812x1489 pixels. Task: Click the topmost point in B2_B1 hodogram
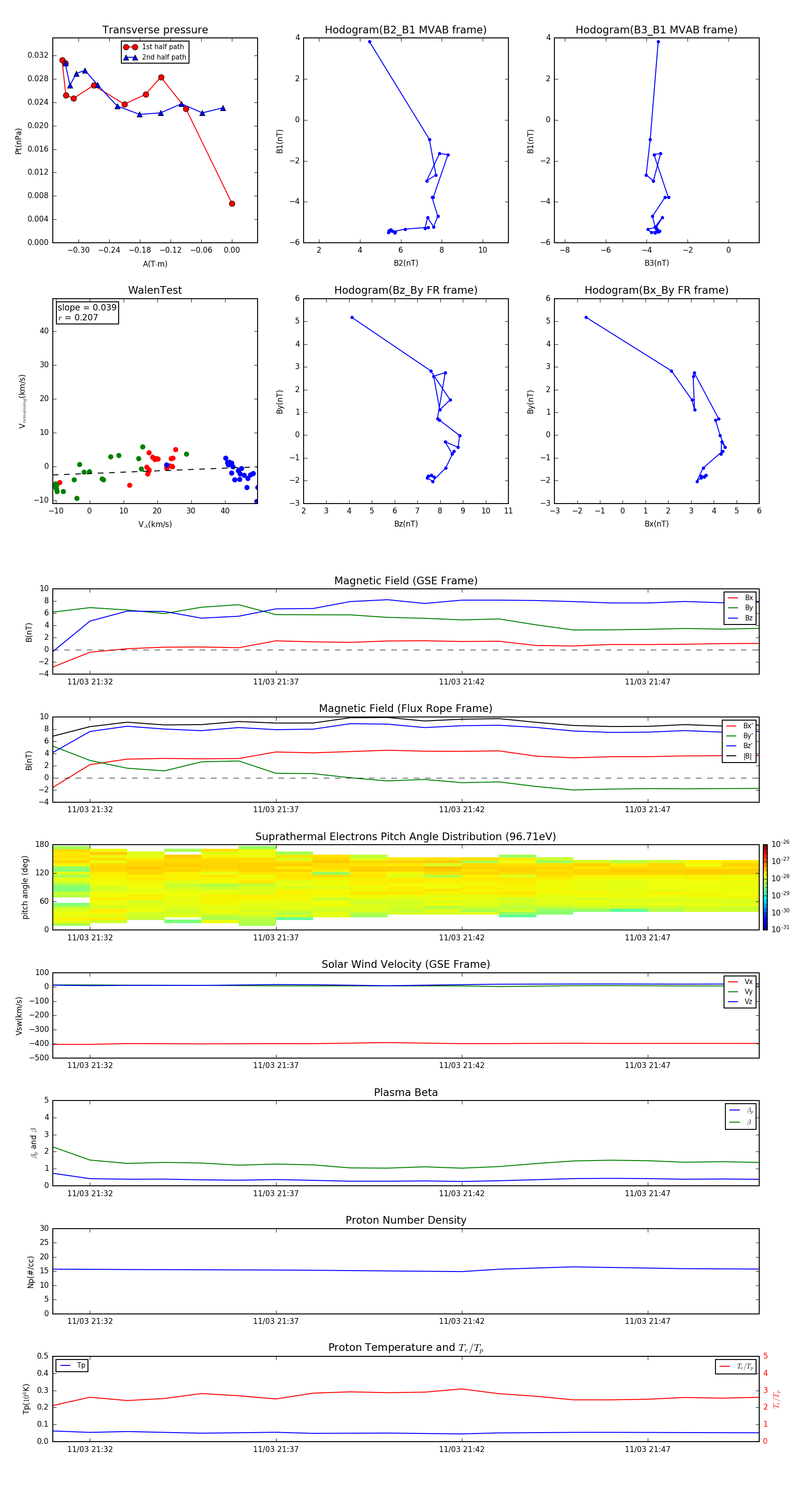[369, 42]
